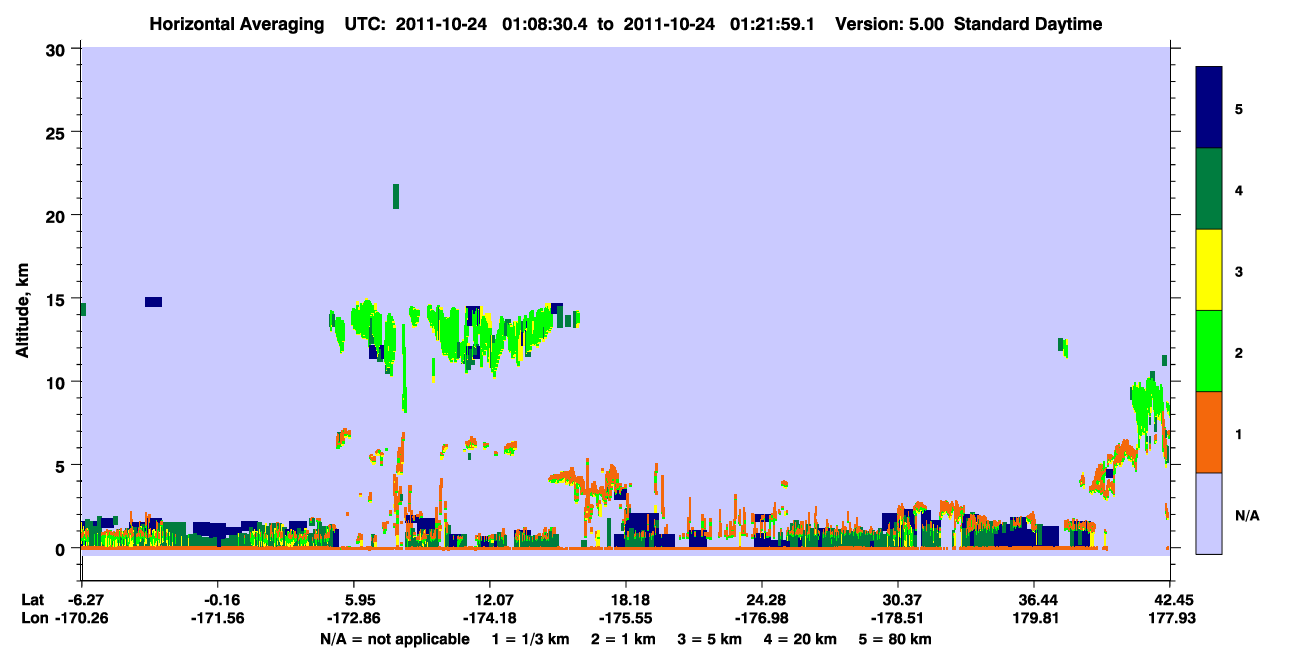Click the 'Lon' row label
This screenshot has width=1300, height=667.
(x=33, y=619)
